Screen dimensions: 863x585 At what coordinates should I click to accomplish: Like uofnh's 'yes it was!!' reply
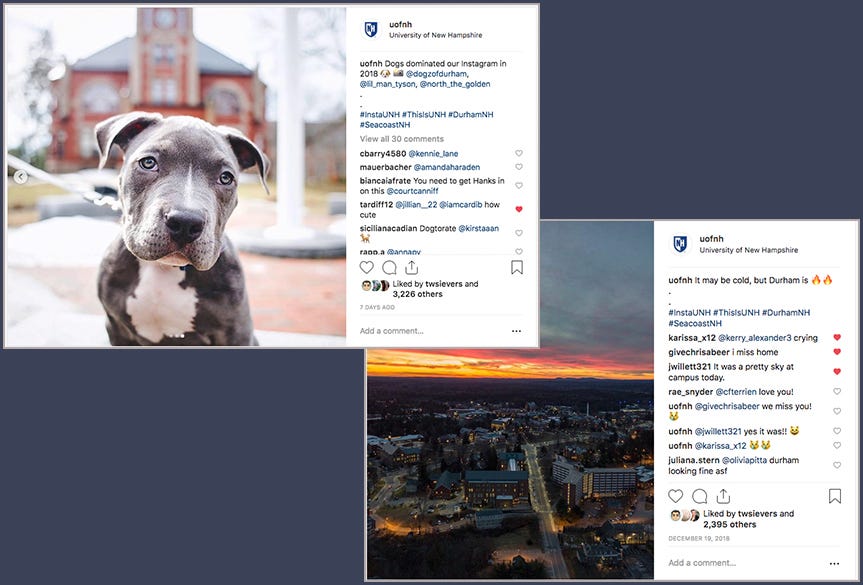coord(837,431)
